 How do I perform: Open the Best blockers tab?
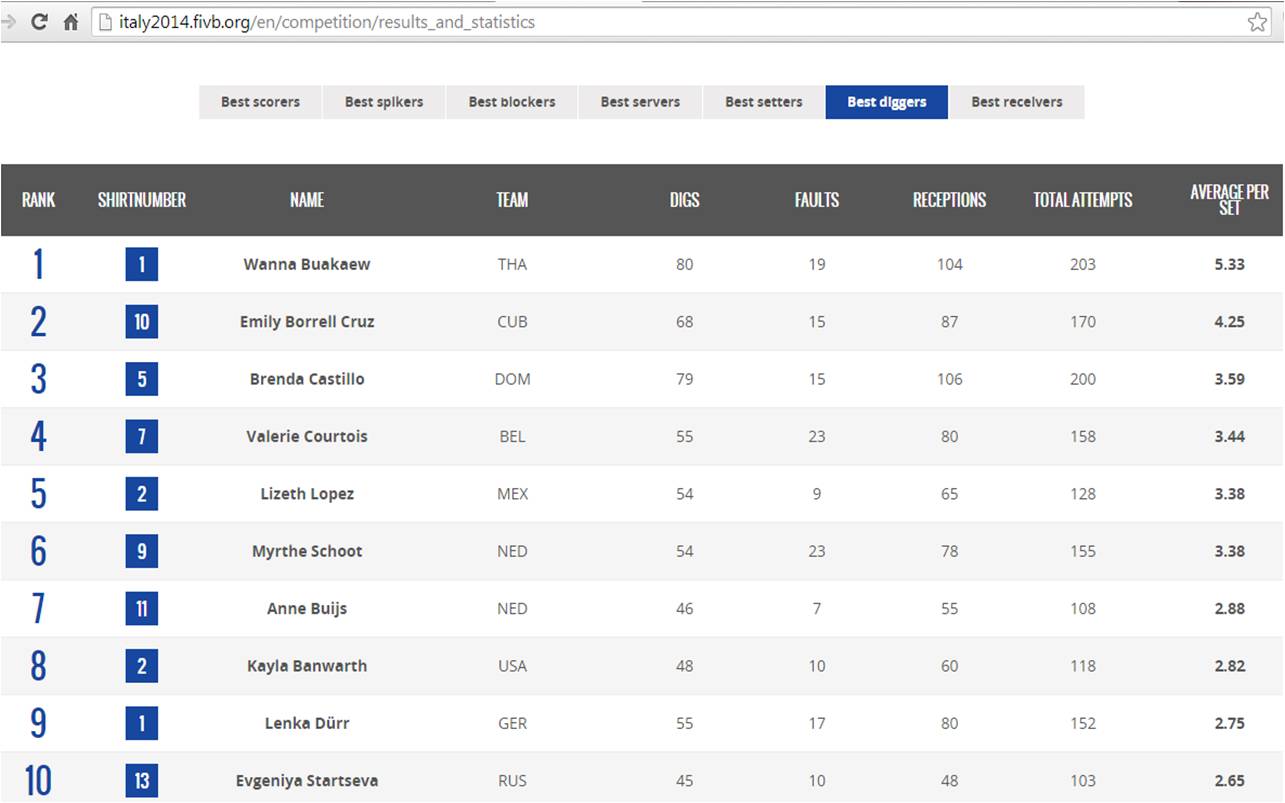pyautogui.click(x=512, y=102)
